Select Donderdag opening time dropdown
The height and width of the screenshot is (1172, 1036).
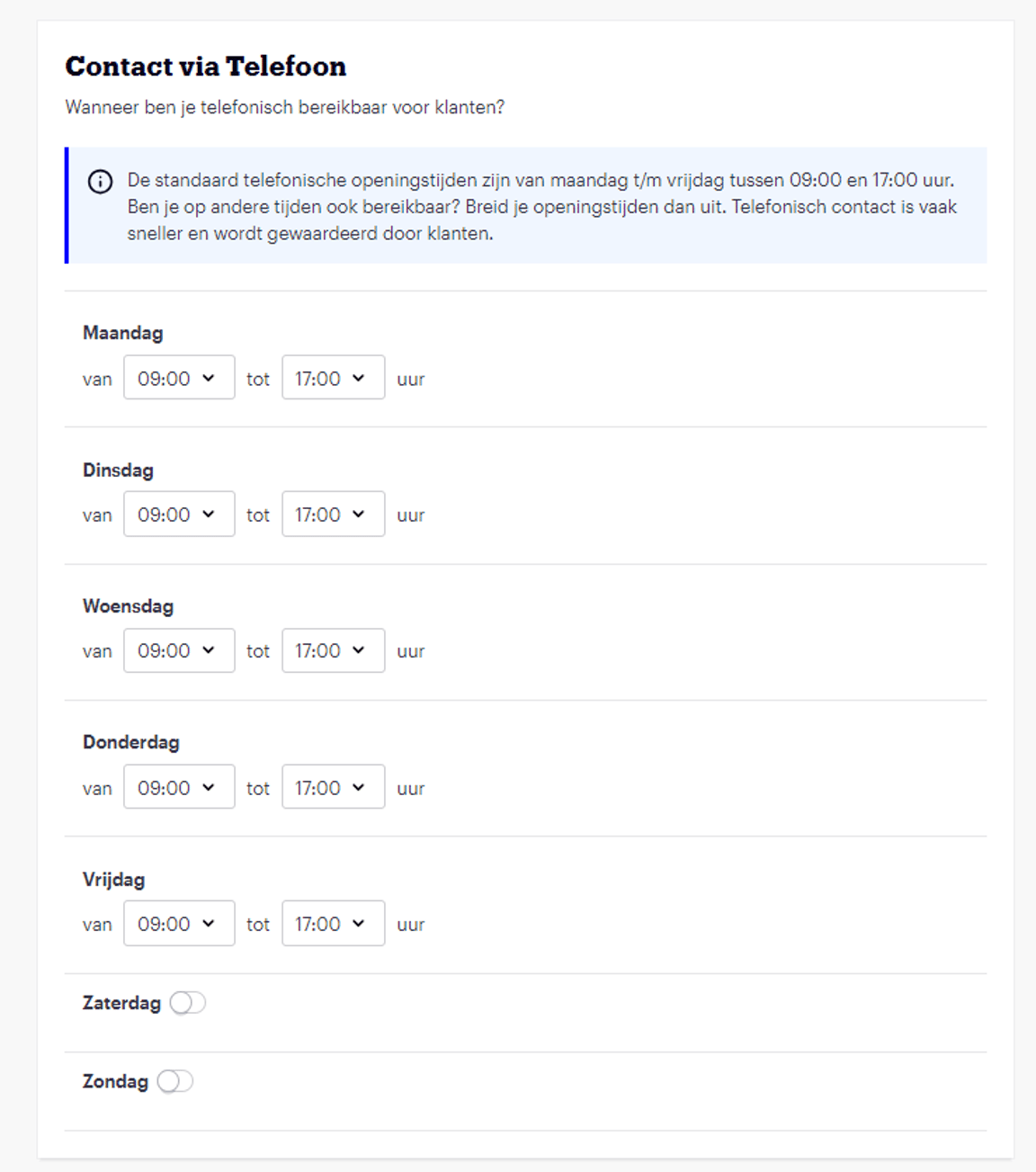pyautogui.click(x=178, y=787)
